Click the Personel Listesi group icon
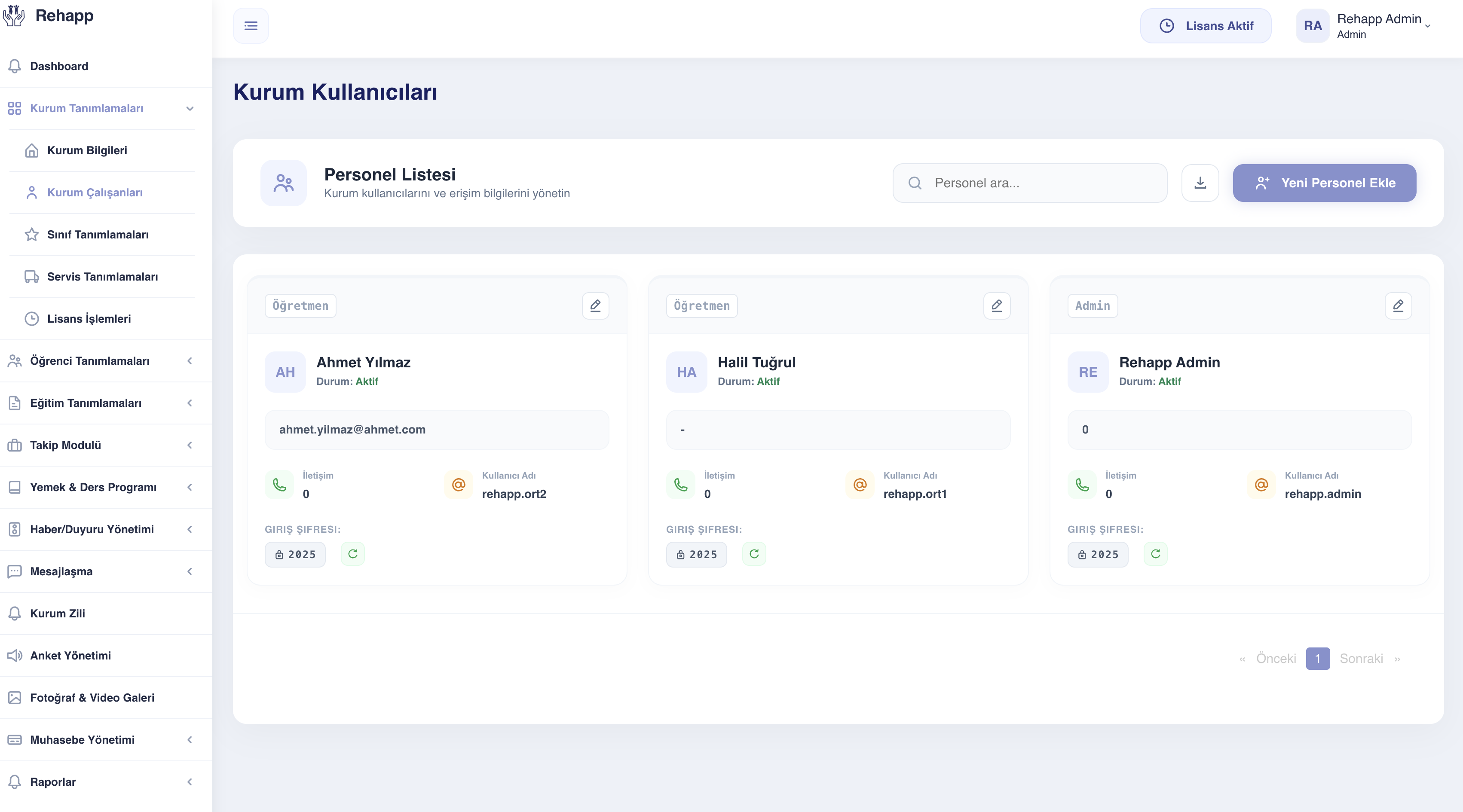This screenshot has width=1463, height=812. (x=283, y=183)
